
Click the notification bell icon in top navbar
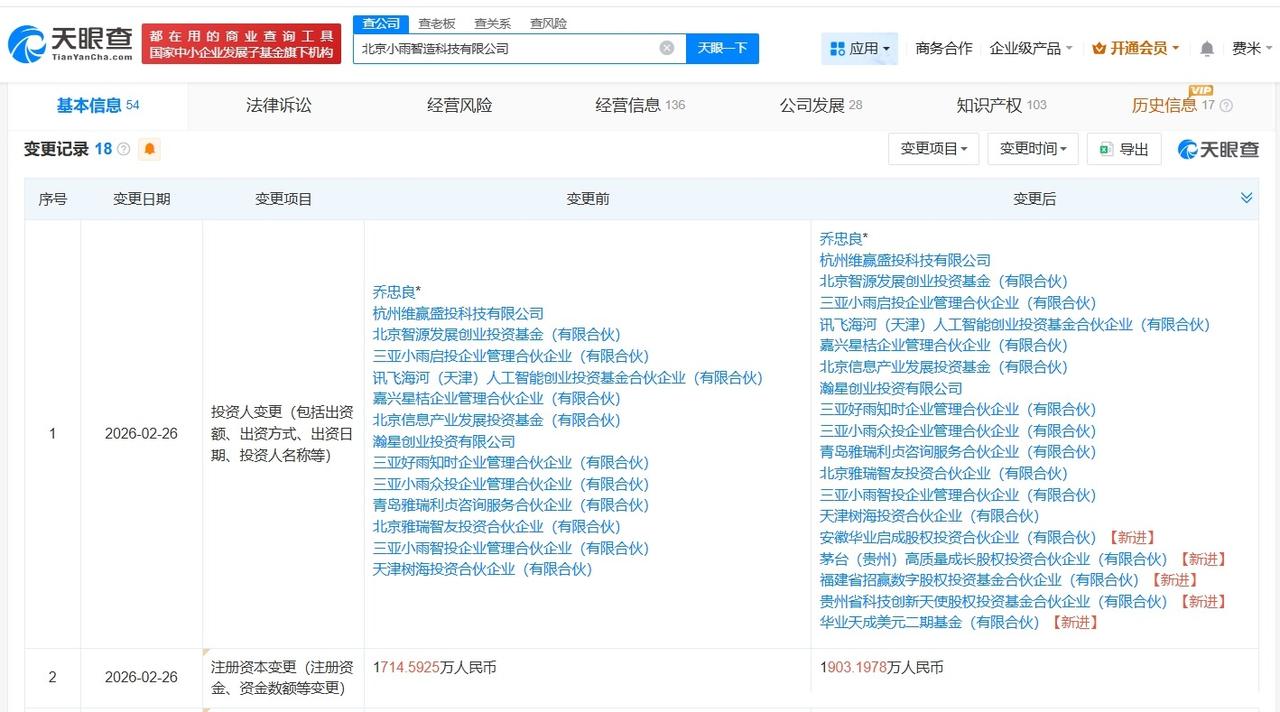1205,47
